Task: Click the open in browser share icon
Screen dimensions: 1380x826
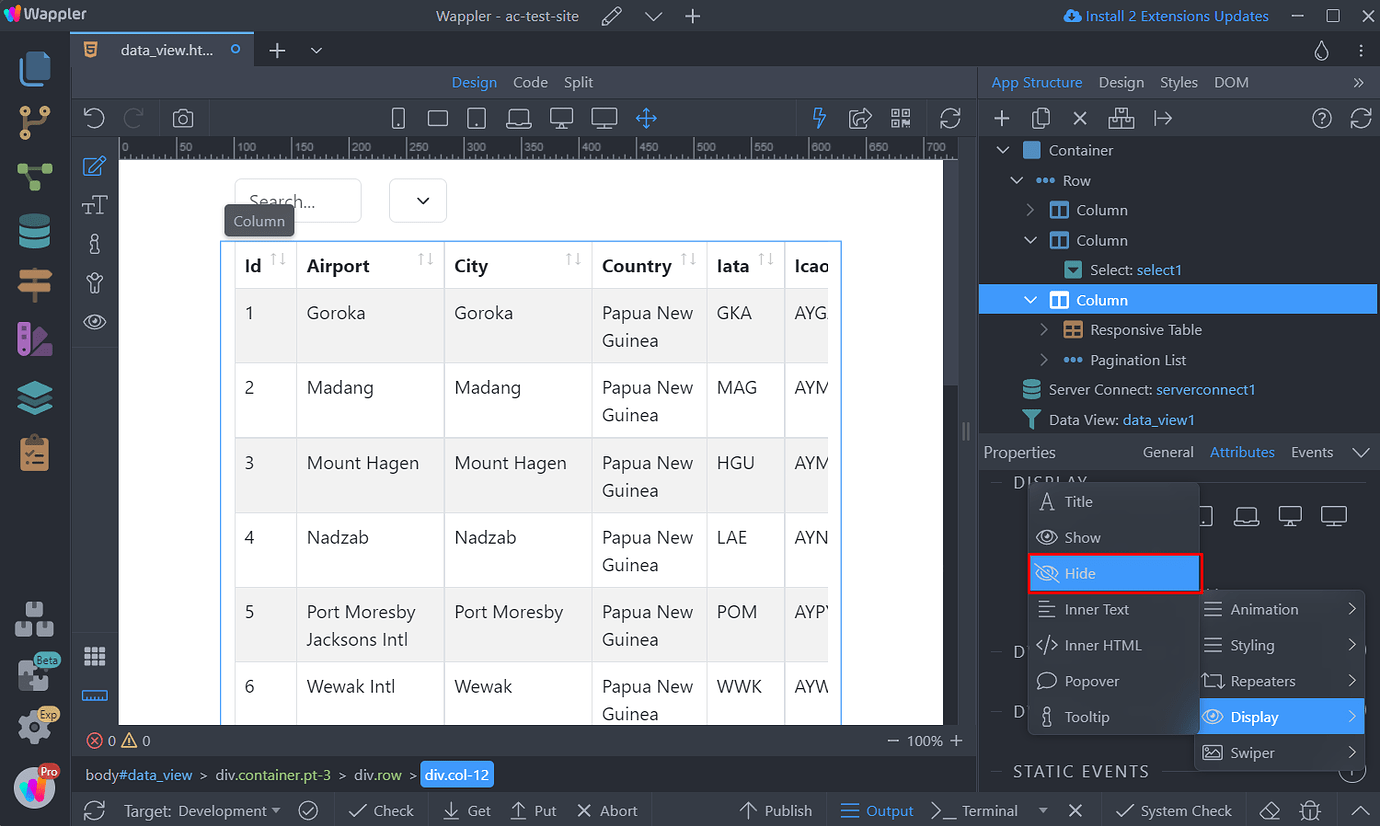Action: point(860,119)
